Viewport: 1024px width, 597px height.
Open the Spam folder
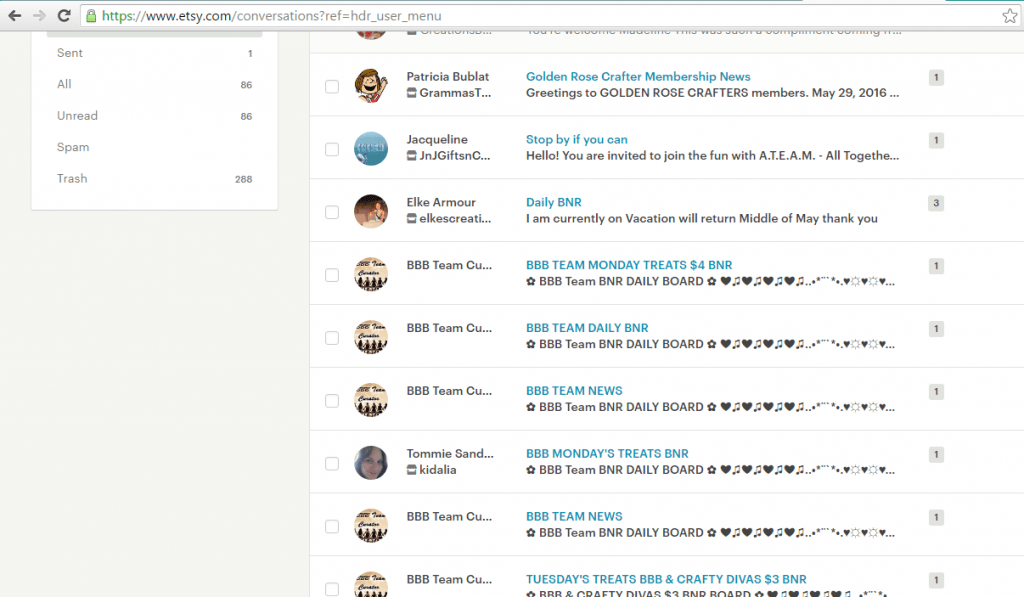click(x=73, y=147)
